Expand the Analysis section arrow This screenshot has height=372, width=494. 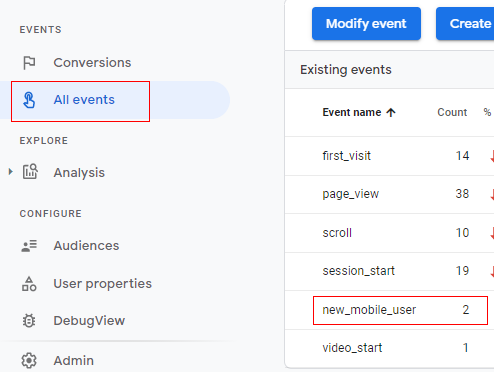10,172
